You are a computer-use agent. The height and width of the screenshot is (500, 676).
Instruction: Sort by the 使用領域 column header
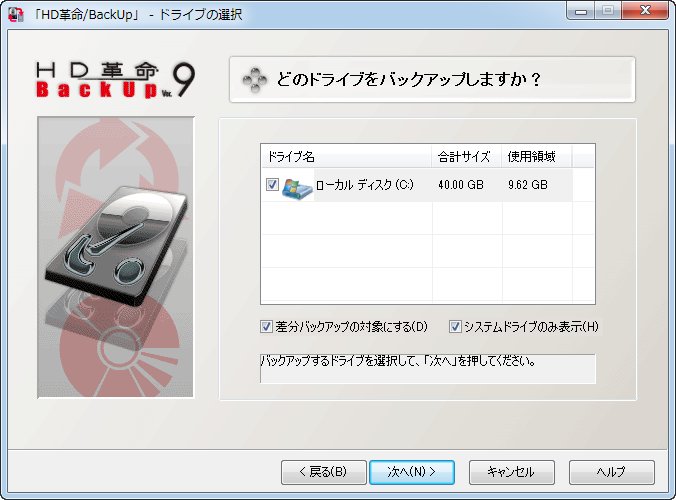point(537,156)
